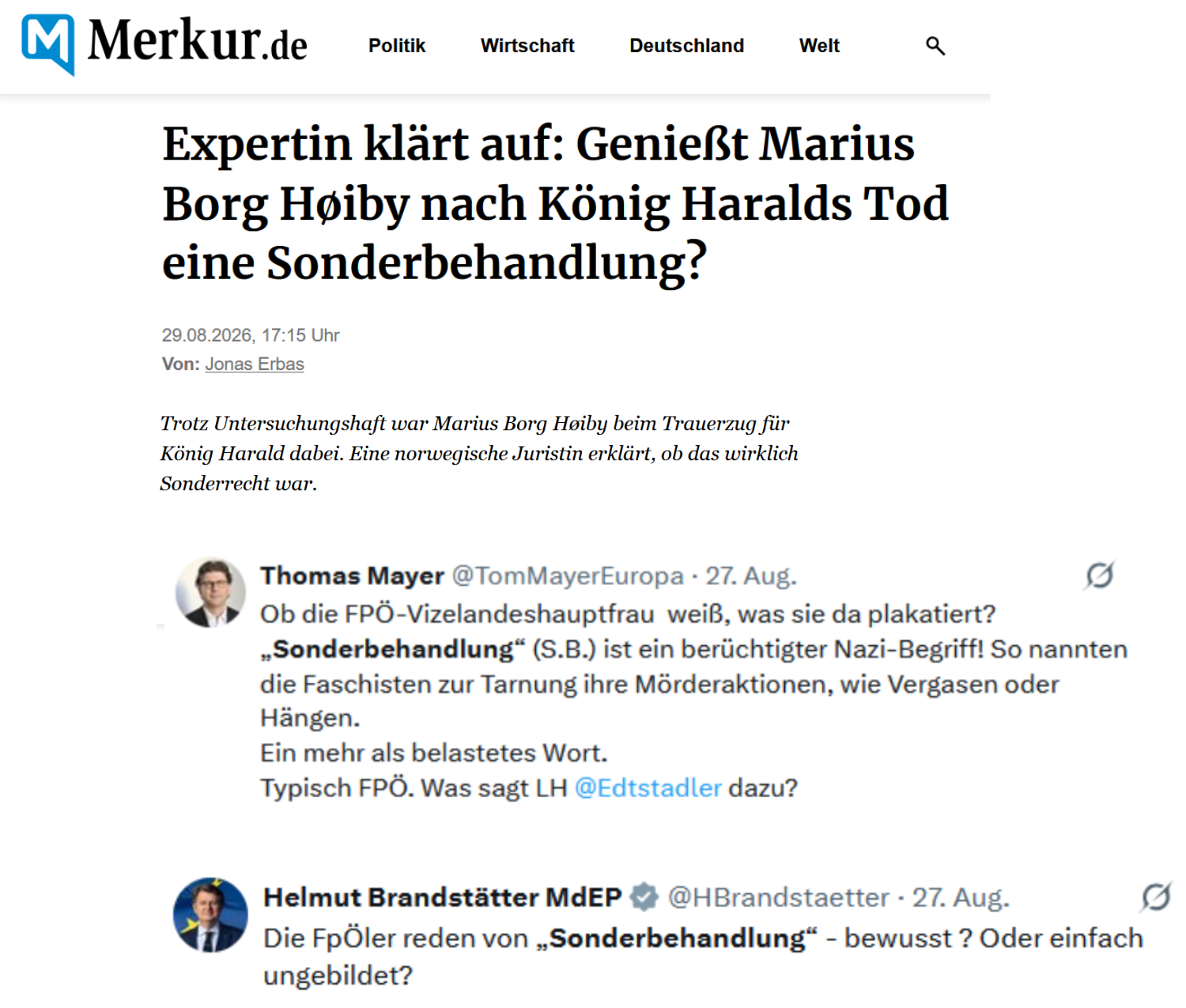Click the icon beside Thomas Mayer's tweet

pos(1099,576)
